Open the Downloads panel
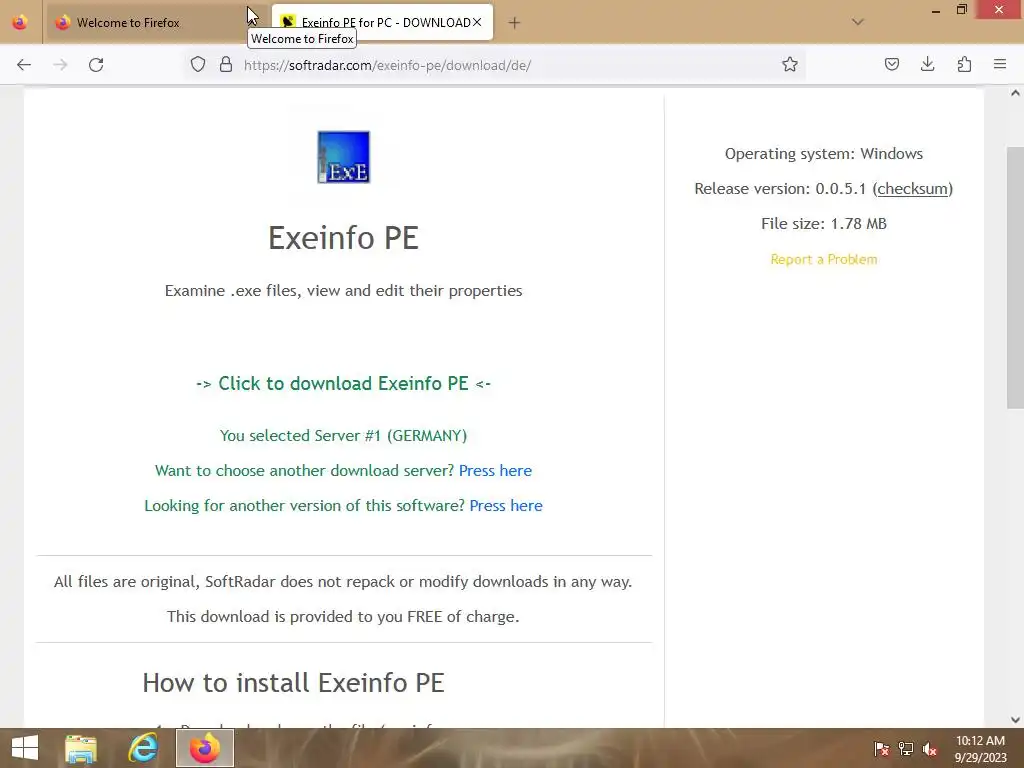This screenshot has height=768, width=1024. 927,65
